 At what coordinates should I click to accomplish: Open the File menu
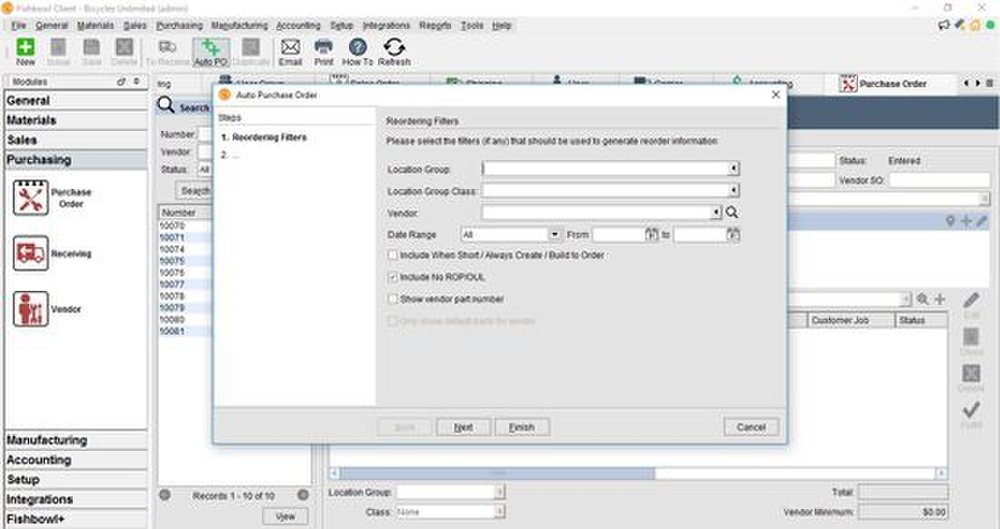click(18, 26)
